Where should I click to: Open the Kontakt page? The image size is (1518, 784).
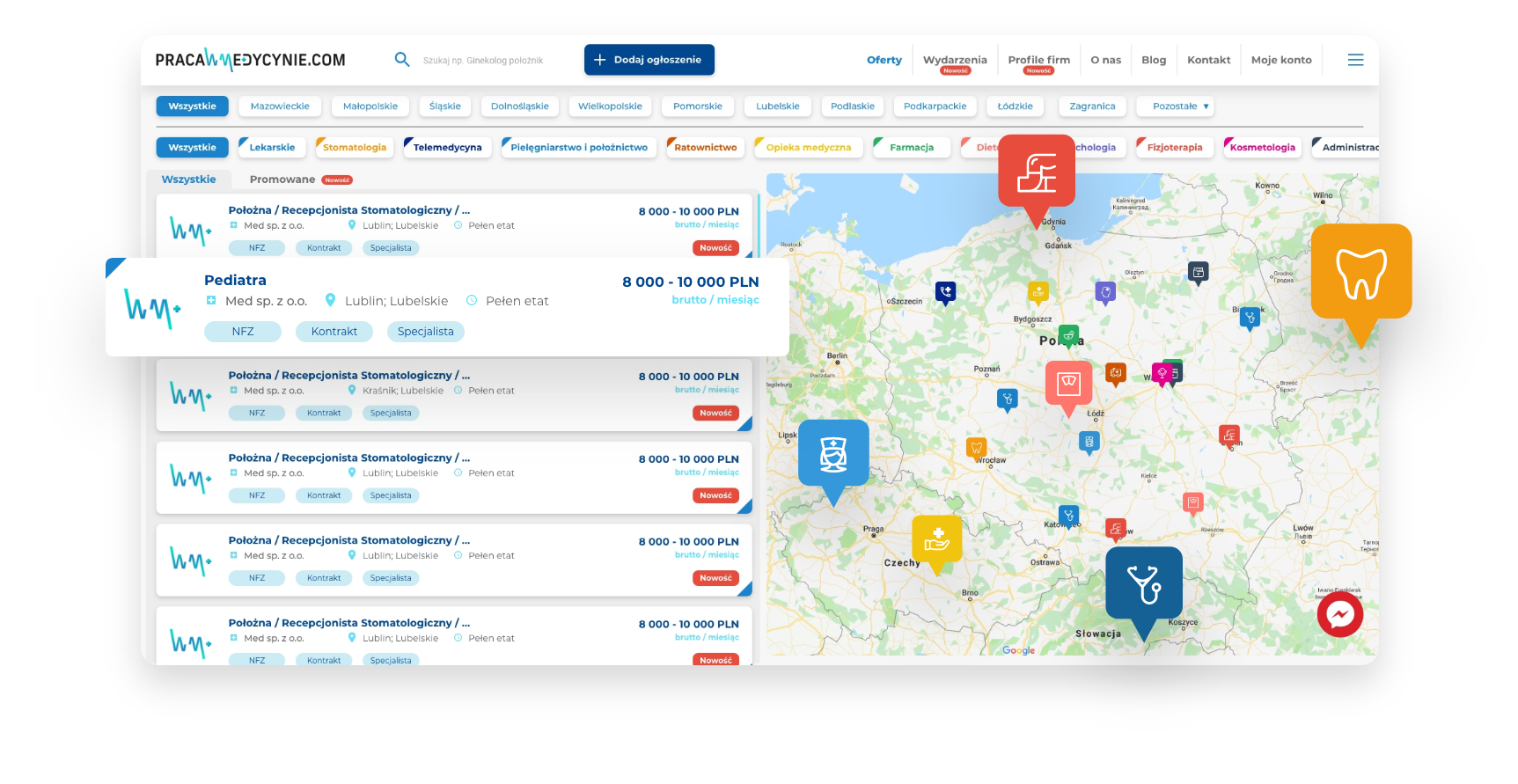(x=1208, y=60)
